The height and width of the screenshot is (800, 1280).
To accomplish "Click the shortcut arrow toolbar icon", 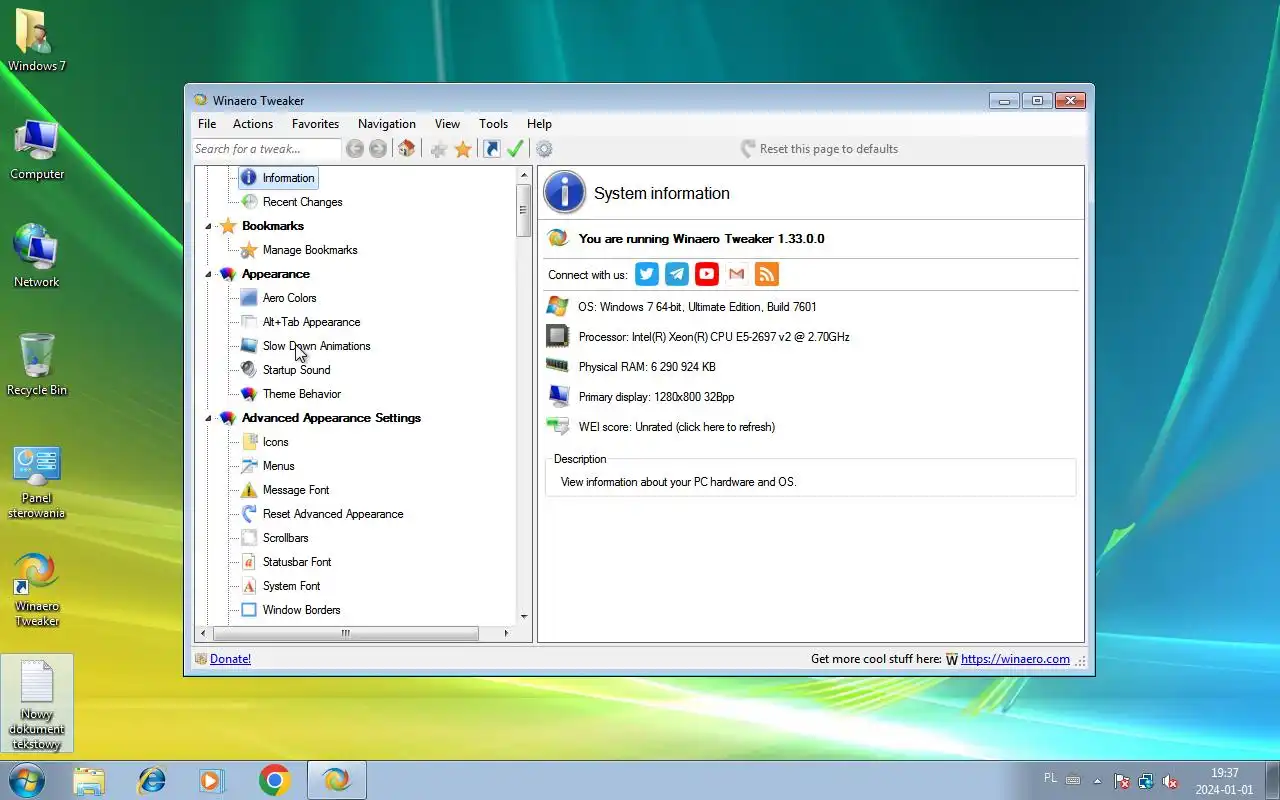I will 491,149.
